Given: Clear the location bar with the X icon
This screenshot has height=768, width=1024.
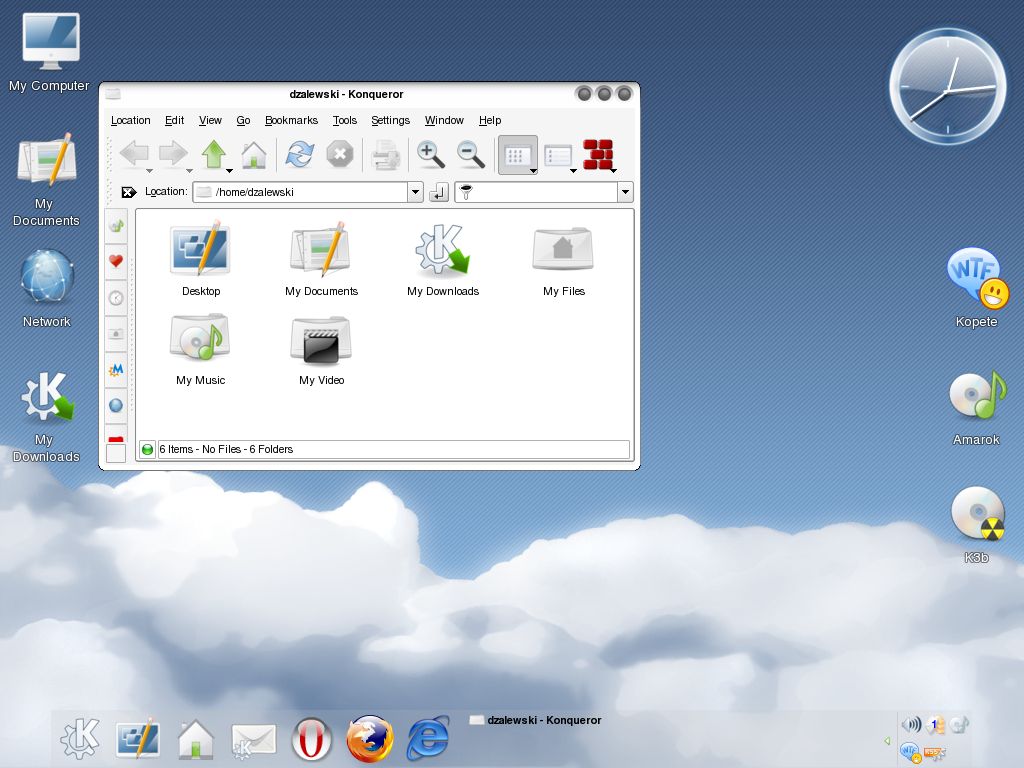Looking at the screenshot, I should coord(129,192).
